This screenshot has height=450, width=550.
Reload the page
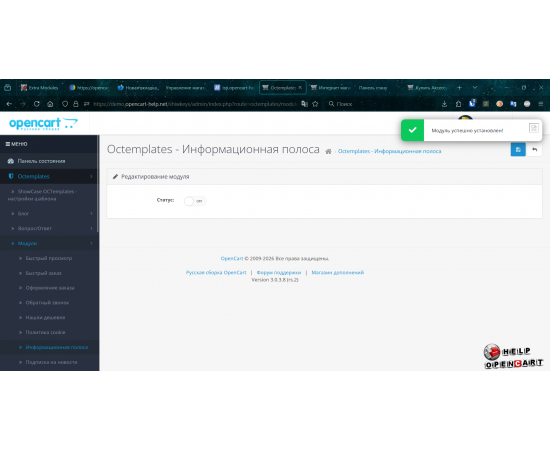(x=36, y=104)
